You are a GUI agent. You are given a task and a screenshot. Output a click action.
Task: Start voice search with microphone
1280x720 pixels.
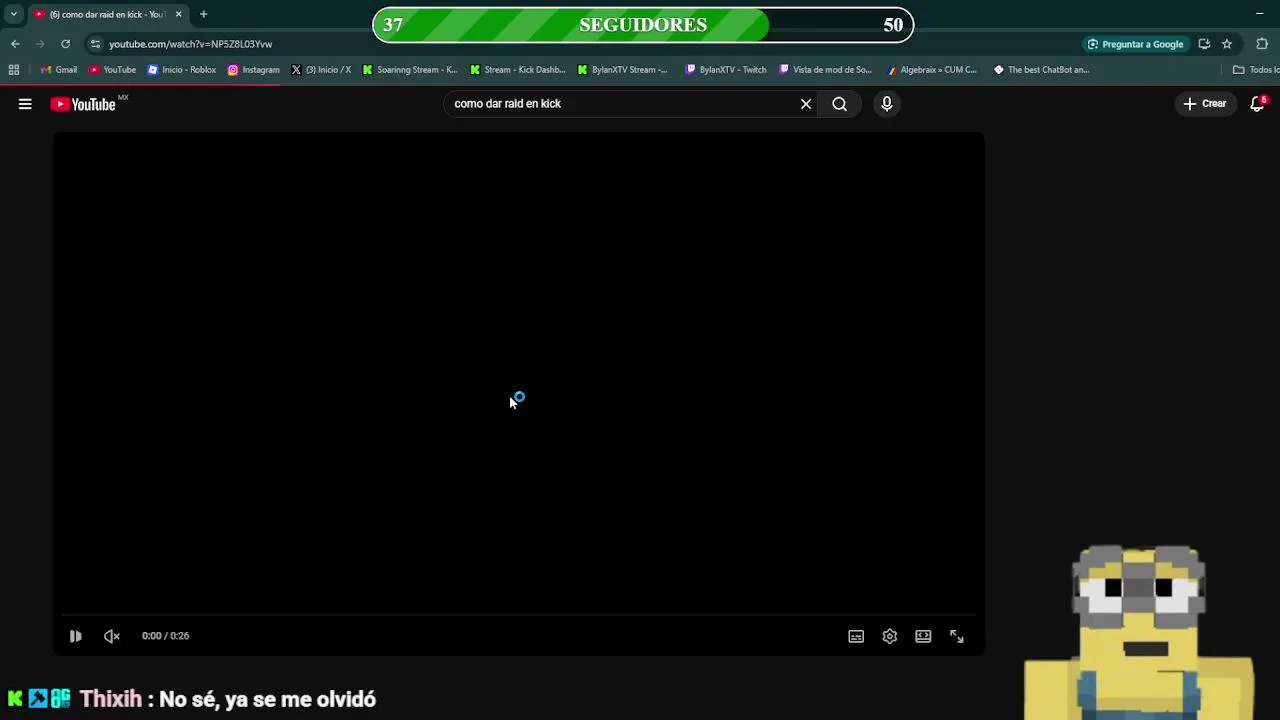(x=887, y=104)
